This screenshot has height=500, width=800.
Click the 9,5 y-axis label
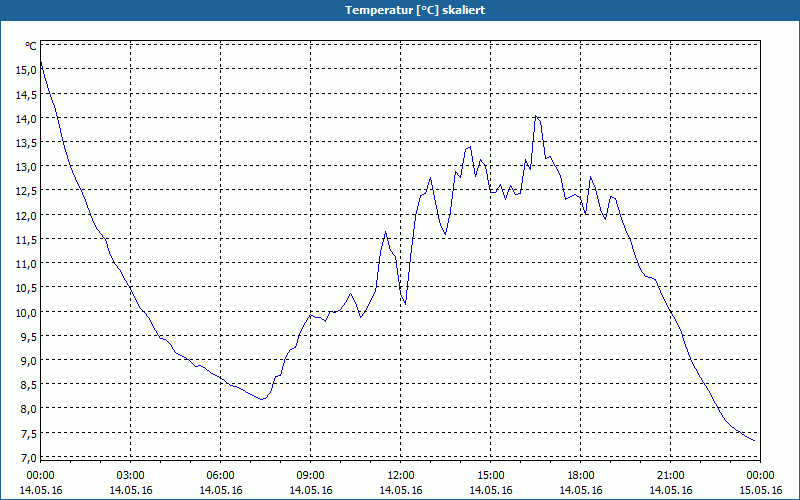pyautogui.click(x=28, y=337)
